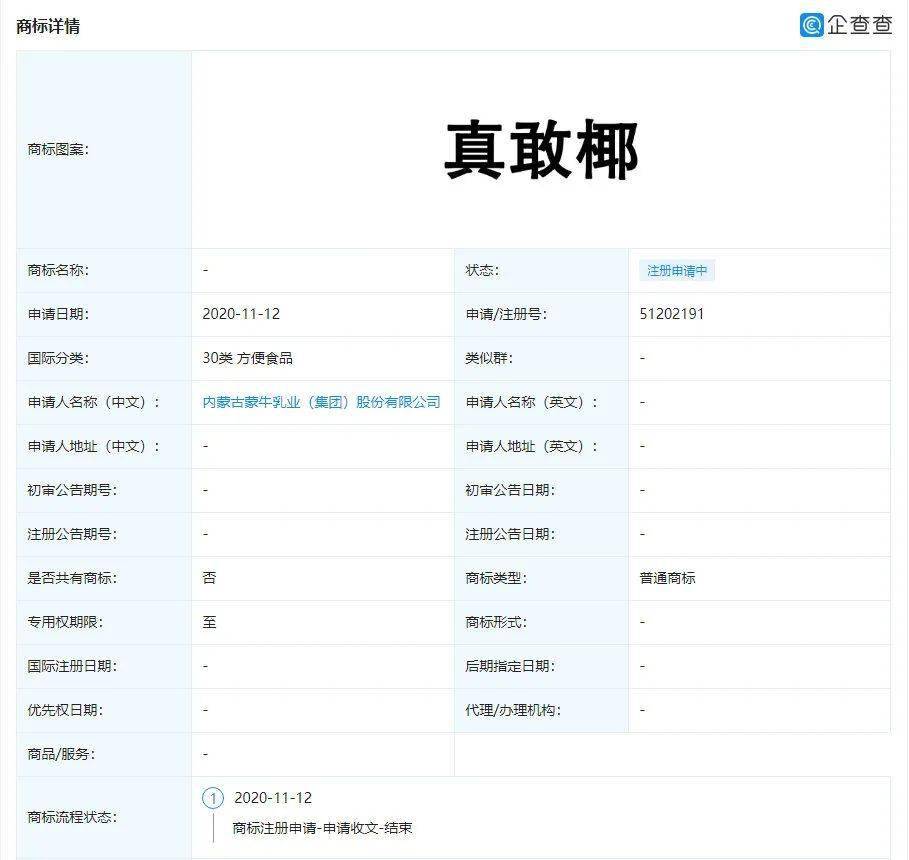Select the 注册公告期号 label

(72, 534)
